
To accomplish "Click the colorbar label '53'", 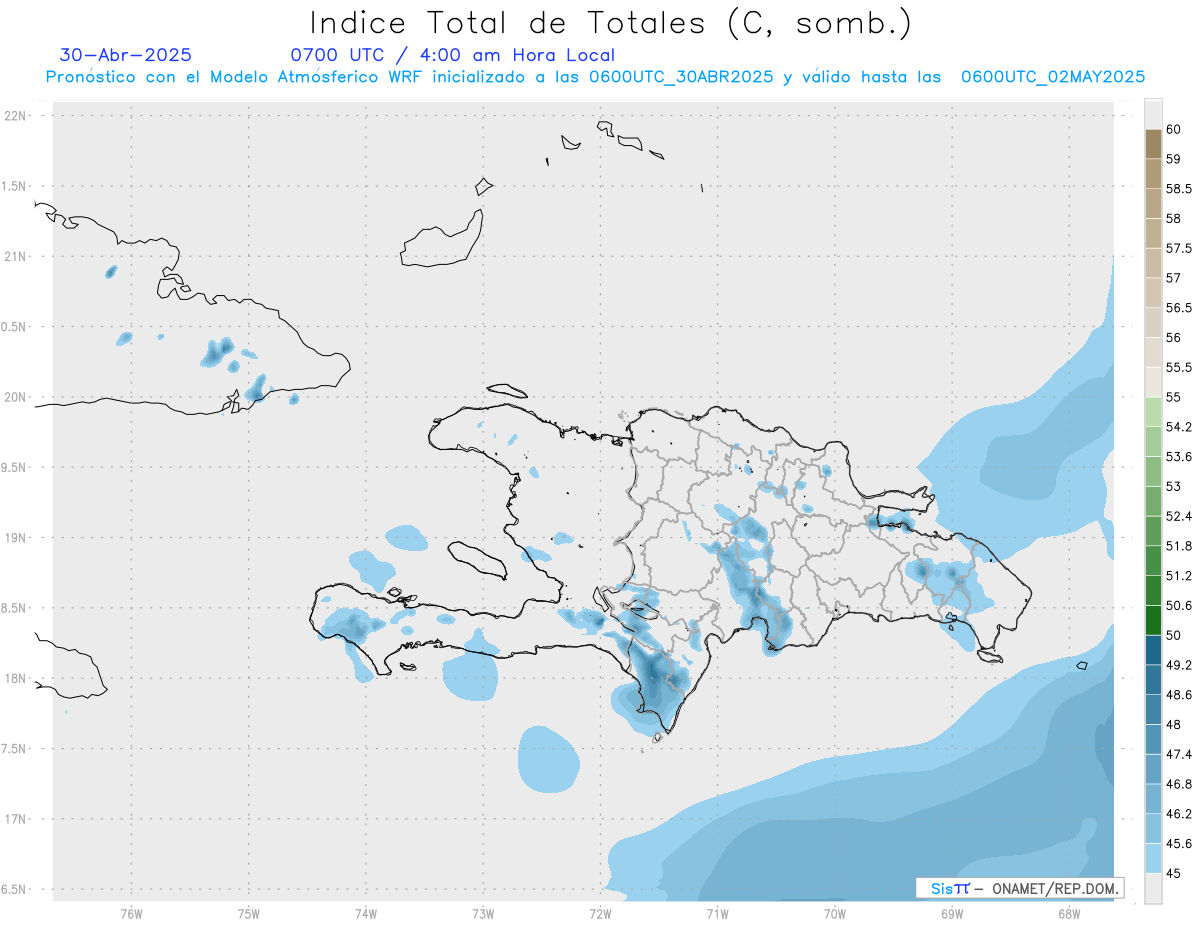I will click(x=1174, y=486).
